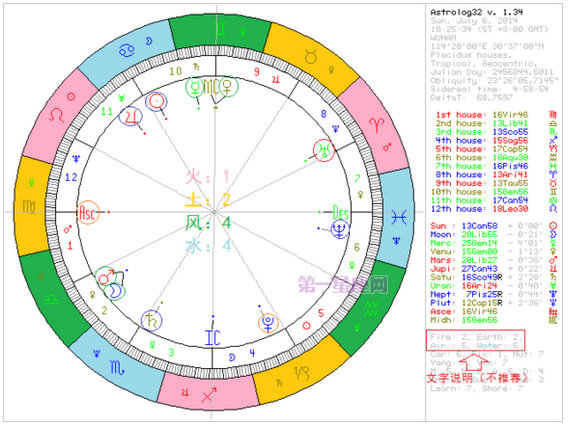
Task: Select the 'Sun: 13Can58' position value
Action: (479, 226)
